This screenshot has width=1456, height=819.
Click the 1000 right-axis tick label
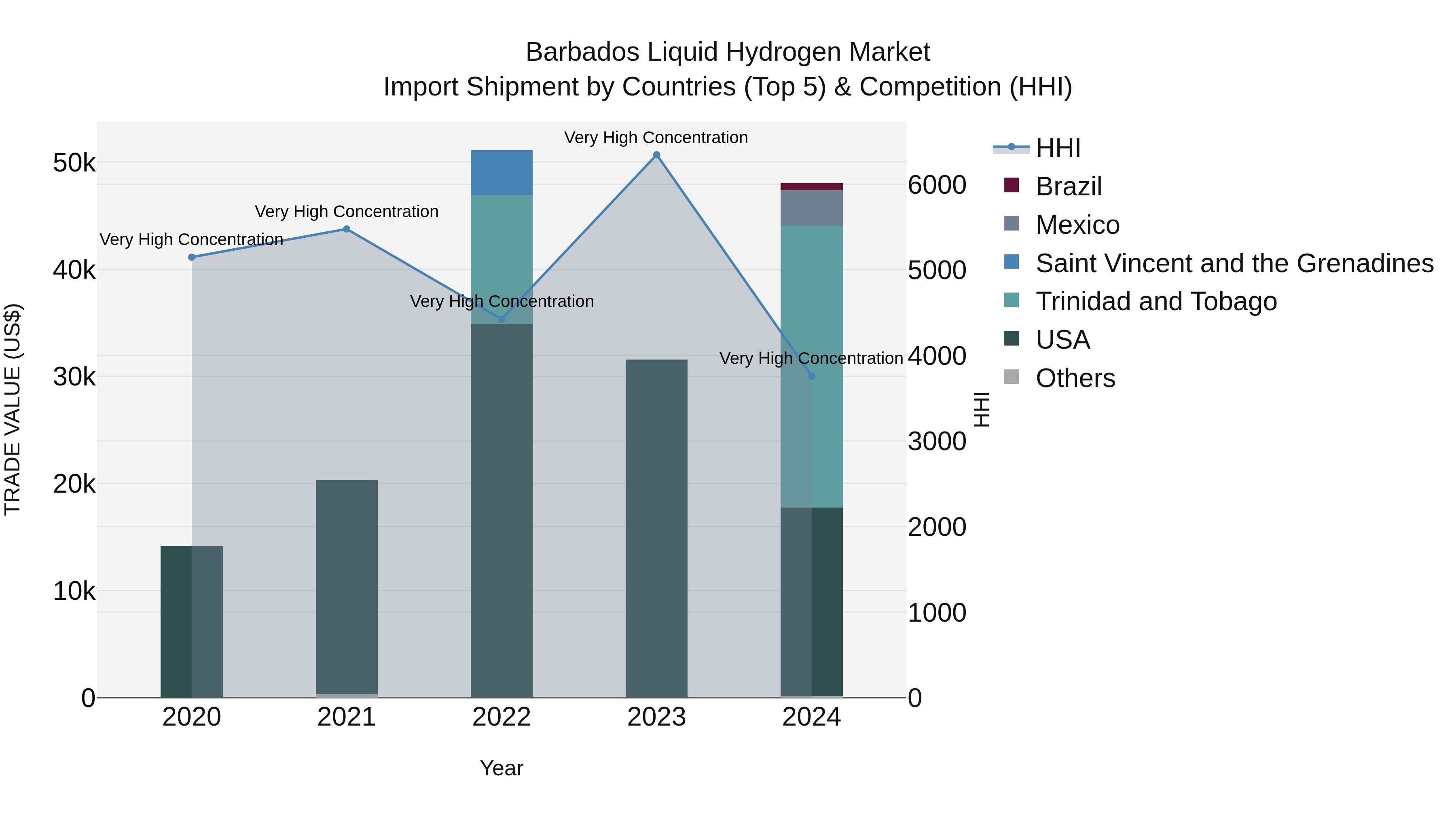tap(937, 613)
